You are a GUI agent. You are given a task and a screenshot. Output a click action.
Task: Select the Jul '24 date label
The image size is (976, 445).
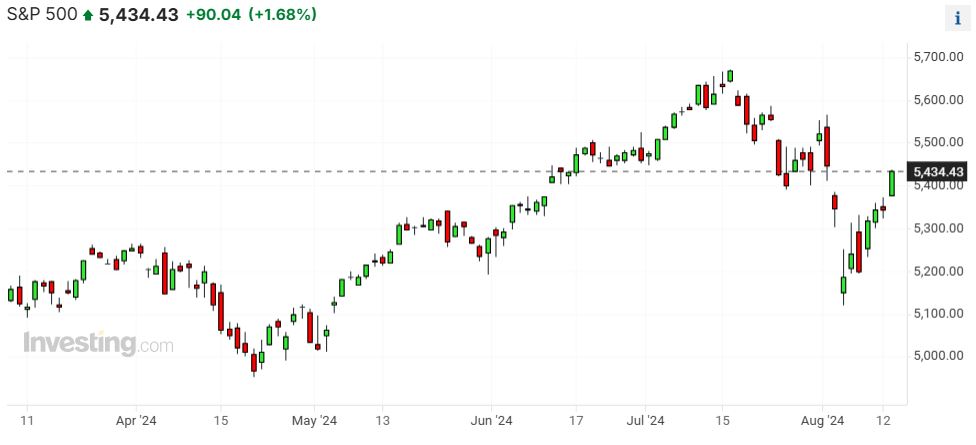coord(649,421)
